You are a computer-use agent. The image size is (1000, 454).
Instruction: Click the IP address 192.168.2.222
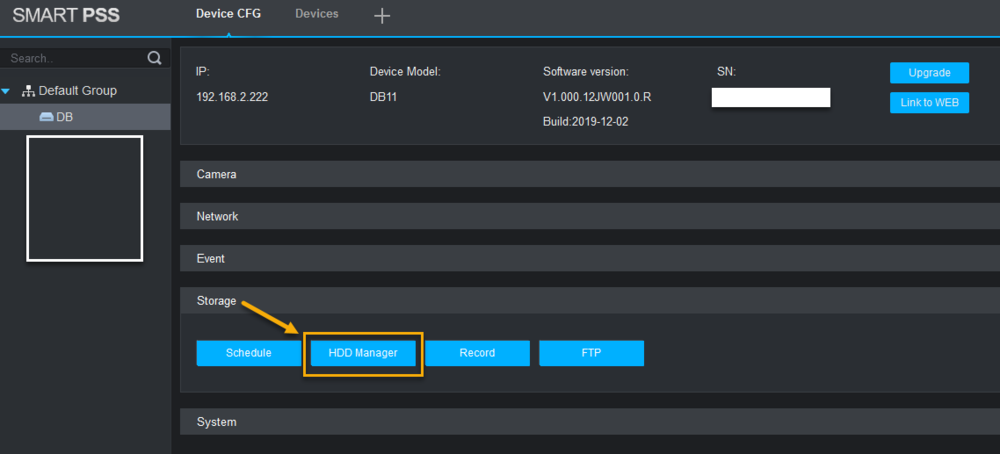click(x=232, y=98)
